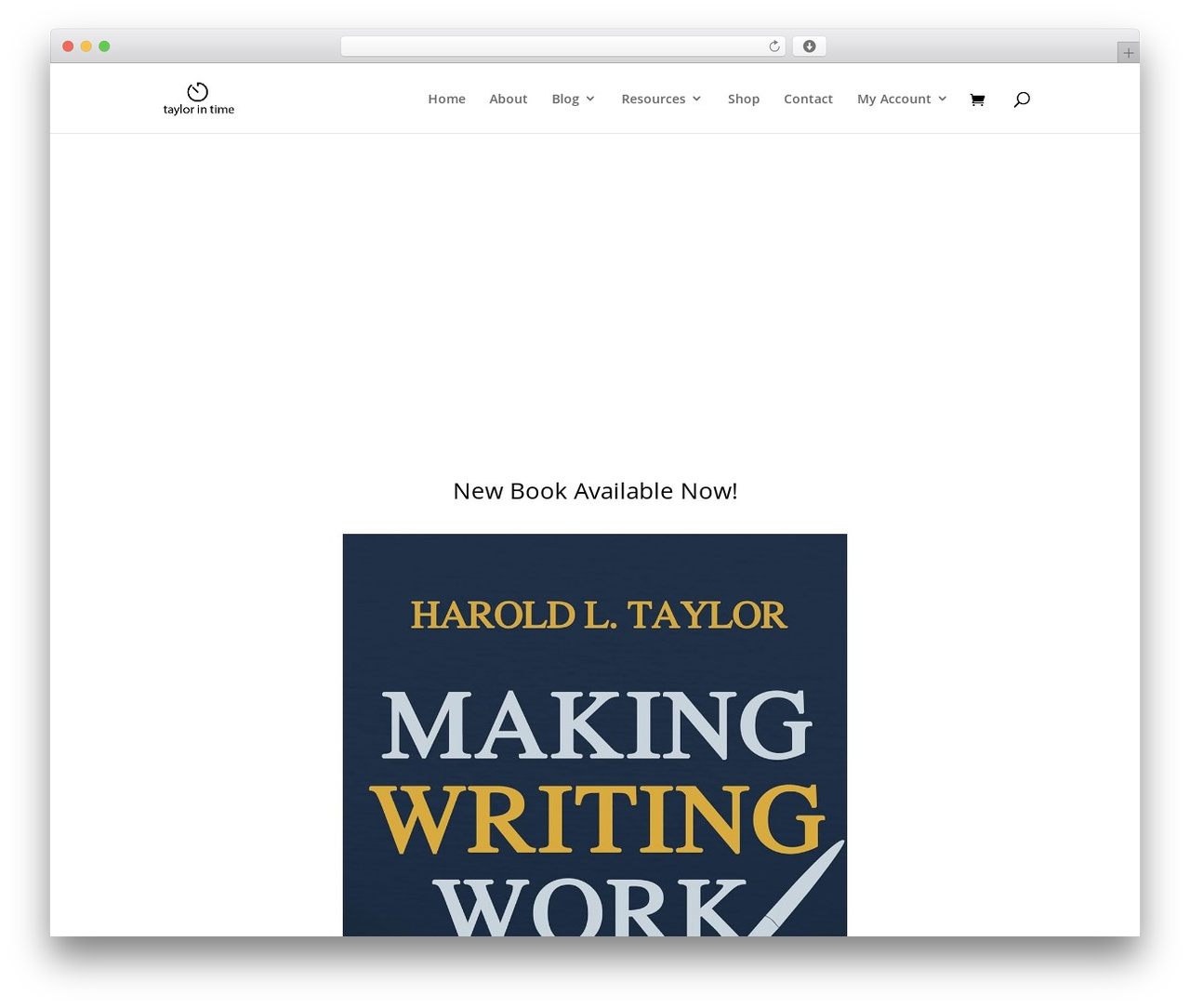Image resolution: width=1190 pixels, height=1008 pixels.
Task: Click the taylor in time logo
Action: pyautogui.click(x=198, y=99)
